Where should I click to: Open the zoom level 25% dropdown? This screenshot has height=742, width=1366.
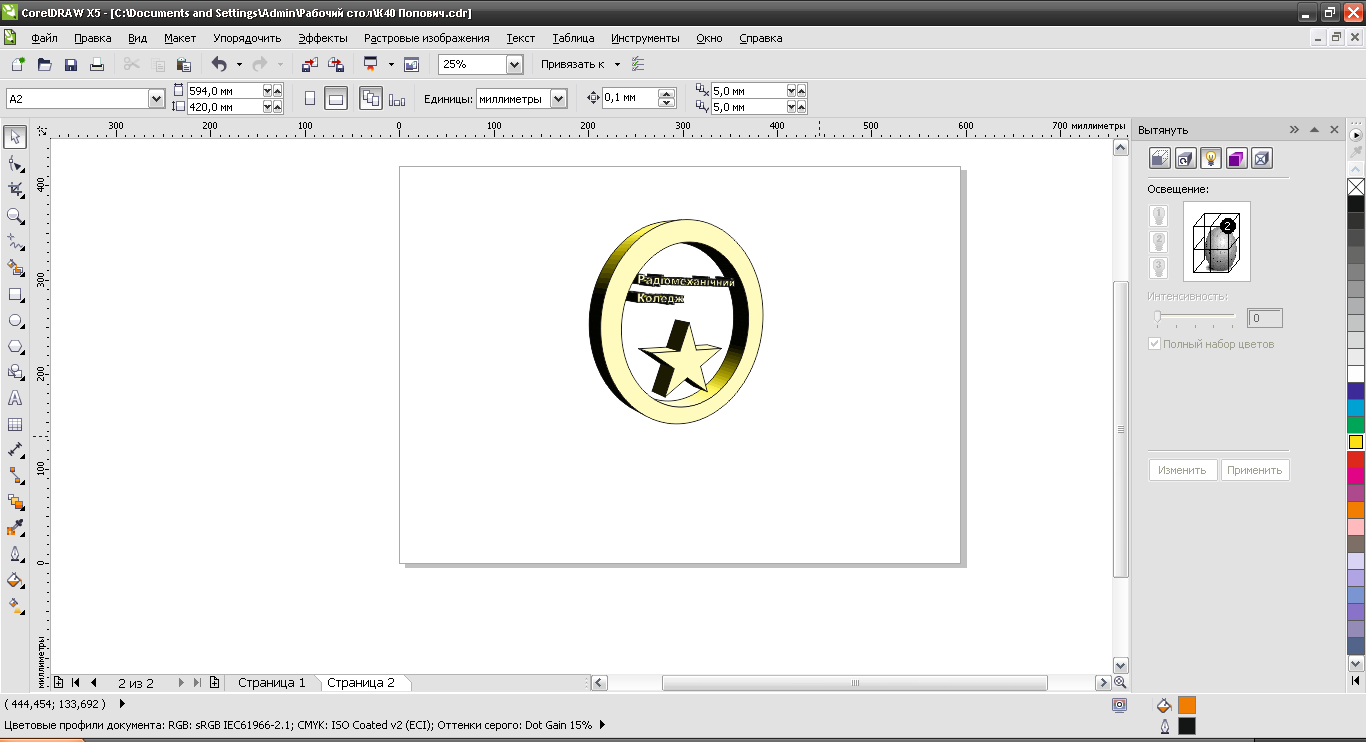point(514,64)
